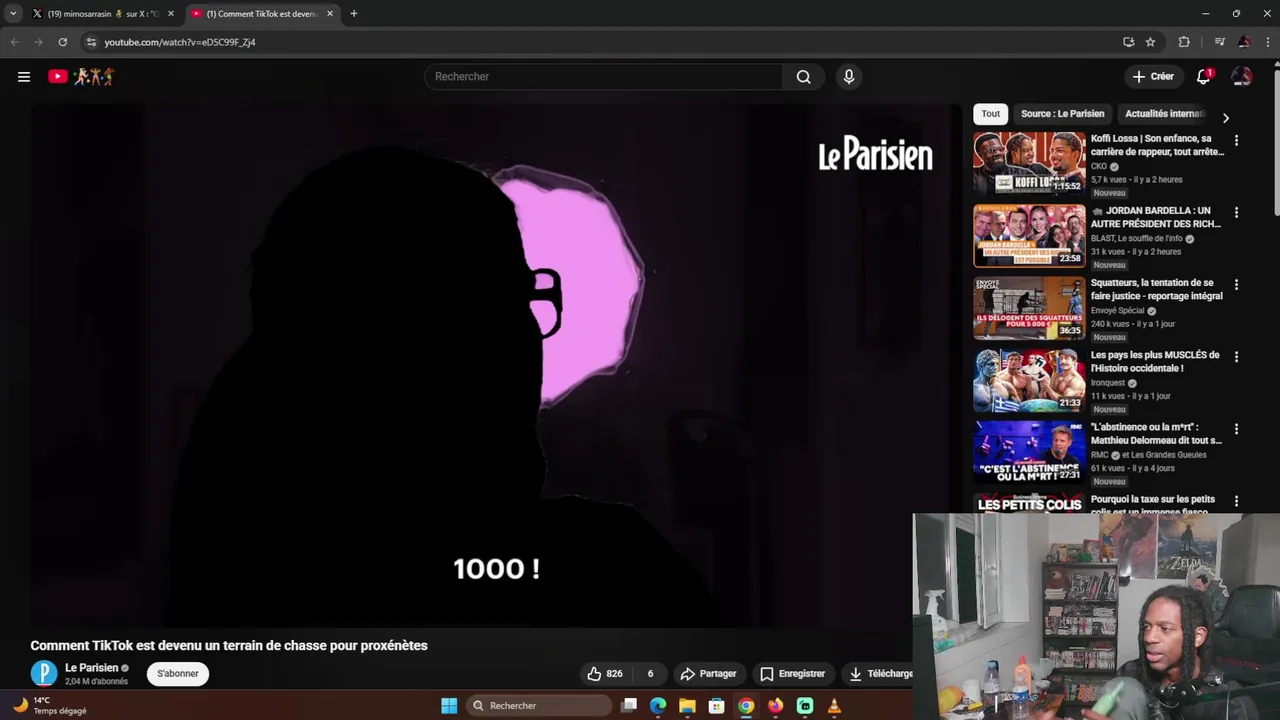Screen dimensions: 1280x720
Task: Open Microsoft Store from taskbar
Action: point(716,706)
